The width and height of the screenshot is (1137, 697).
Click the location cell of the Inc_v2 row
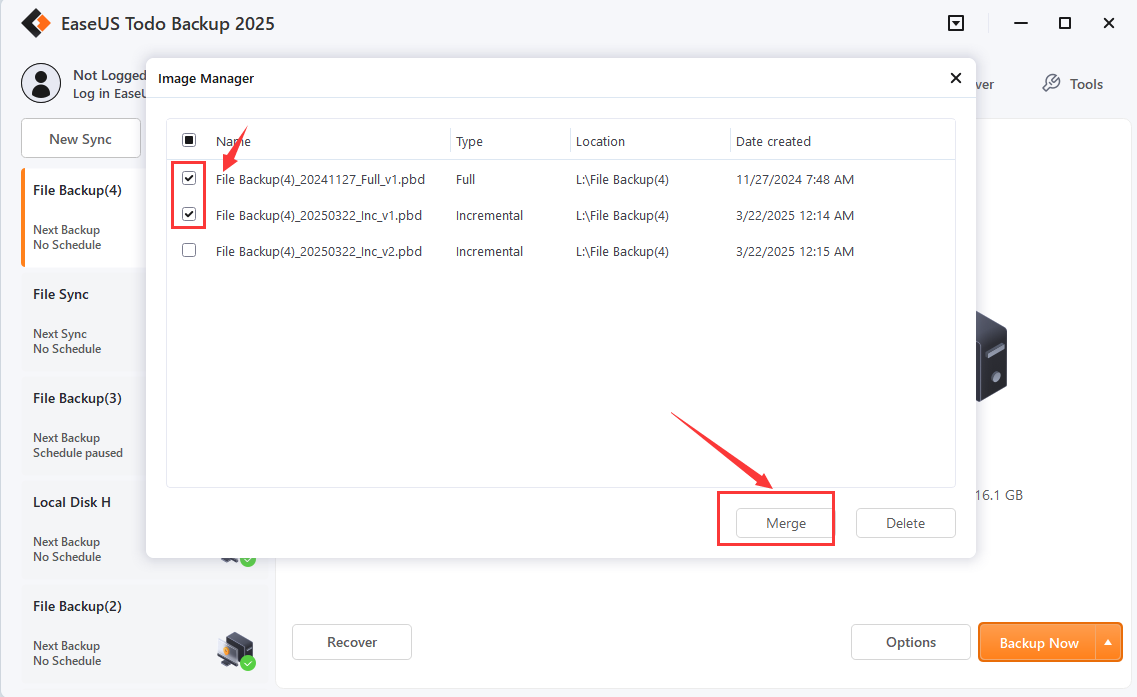622,252
